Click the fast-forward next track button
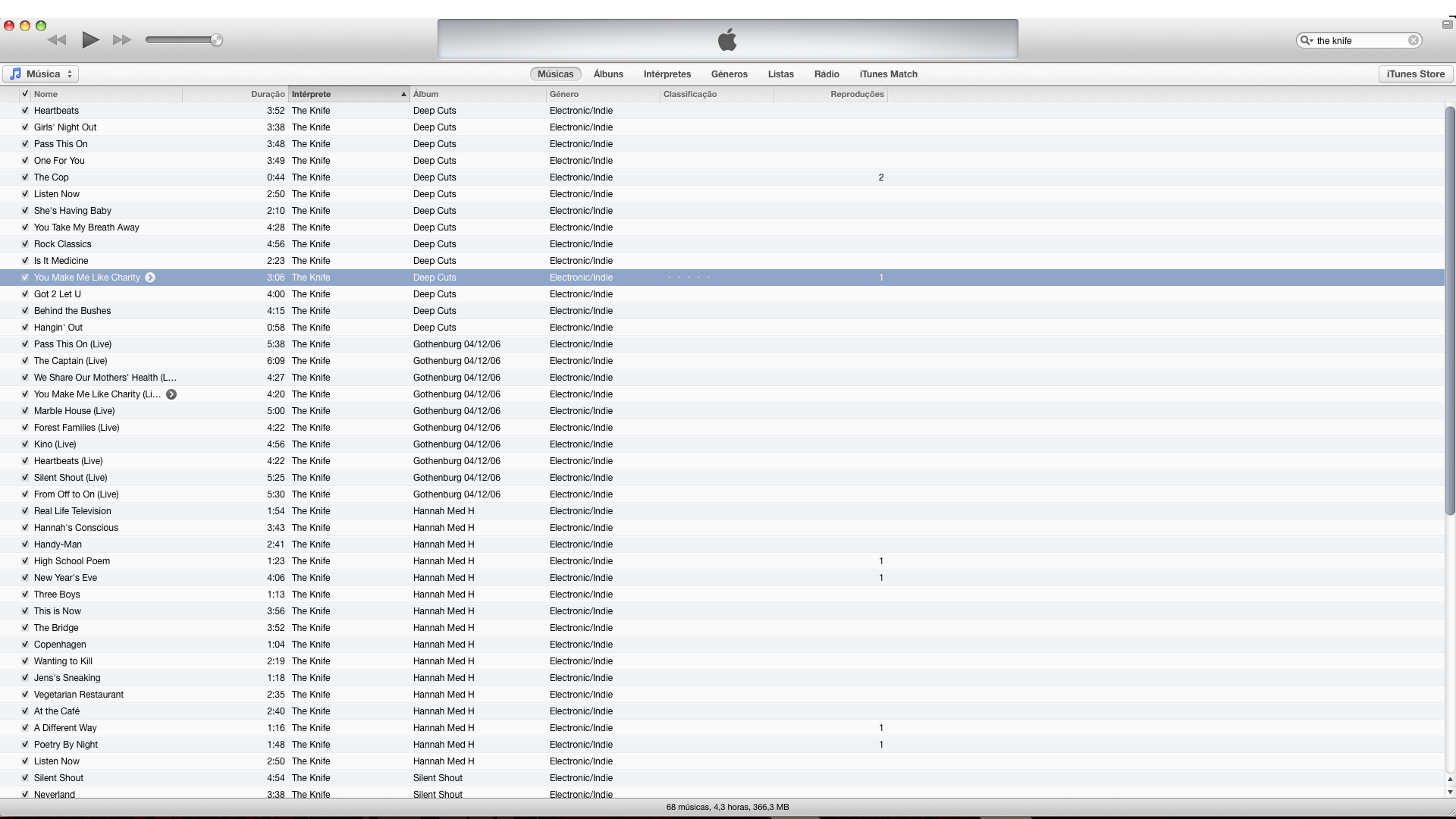The height and width of the screenshot is (819, 1456). click(122, 40)
